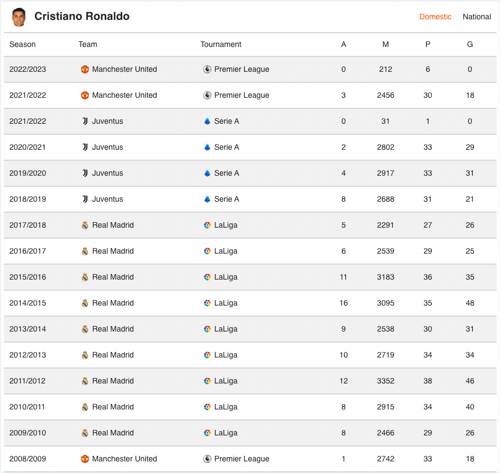The image size is (500, 473).
Task: Click Juventus logo in 2020/2021 row
Action: click(85, 147)
